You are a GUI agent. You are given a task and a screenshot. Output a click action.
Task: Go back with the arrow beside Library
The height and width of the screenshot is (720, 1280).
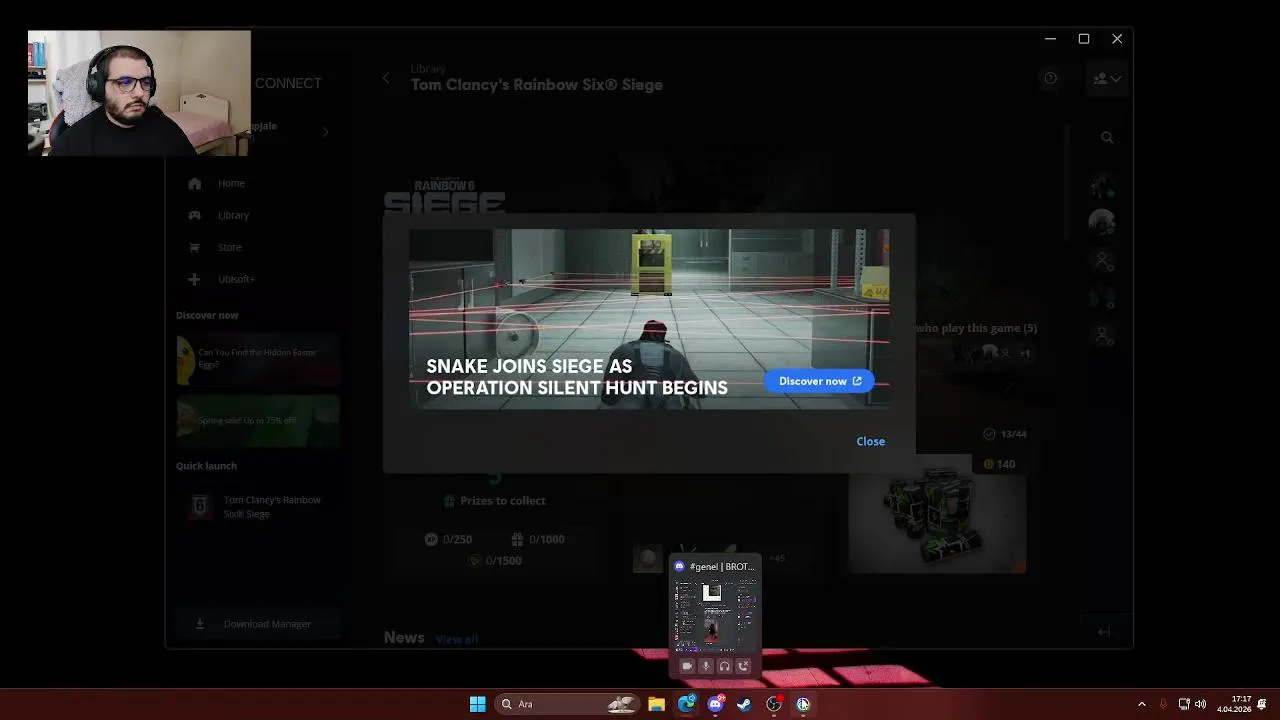tap(386, 78)
